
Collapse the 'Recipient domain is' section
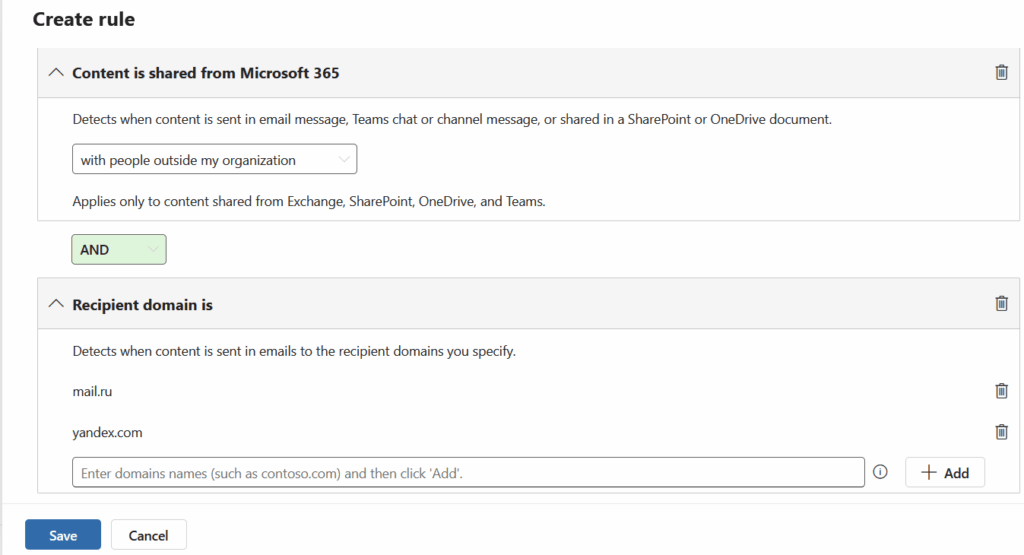56,304
